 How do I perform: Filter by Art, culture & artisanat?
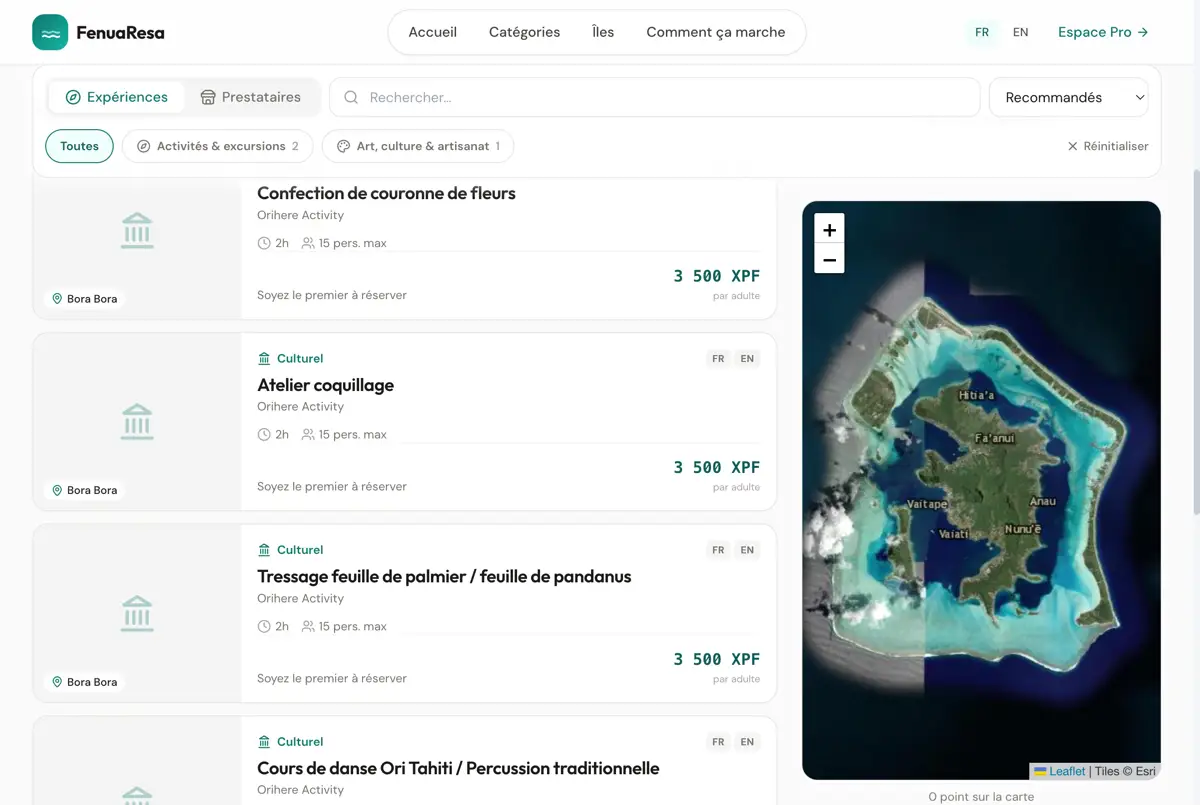418,146
